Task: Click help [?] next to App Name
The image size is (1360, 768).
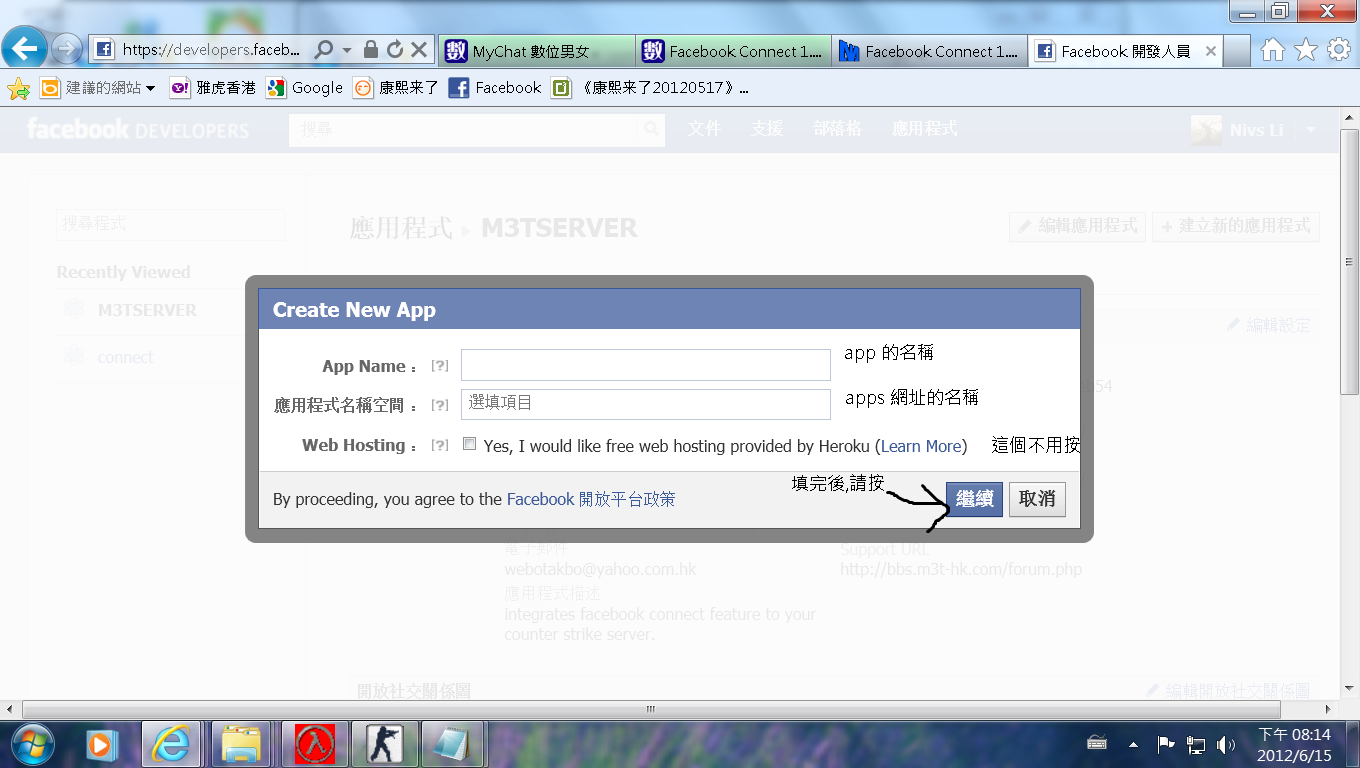Action: [439, 366]
